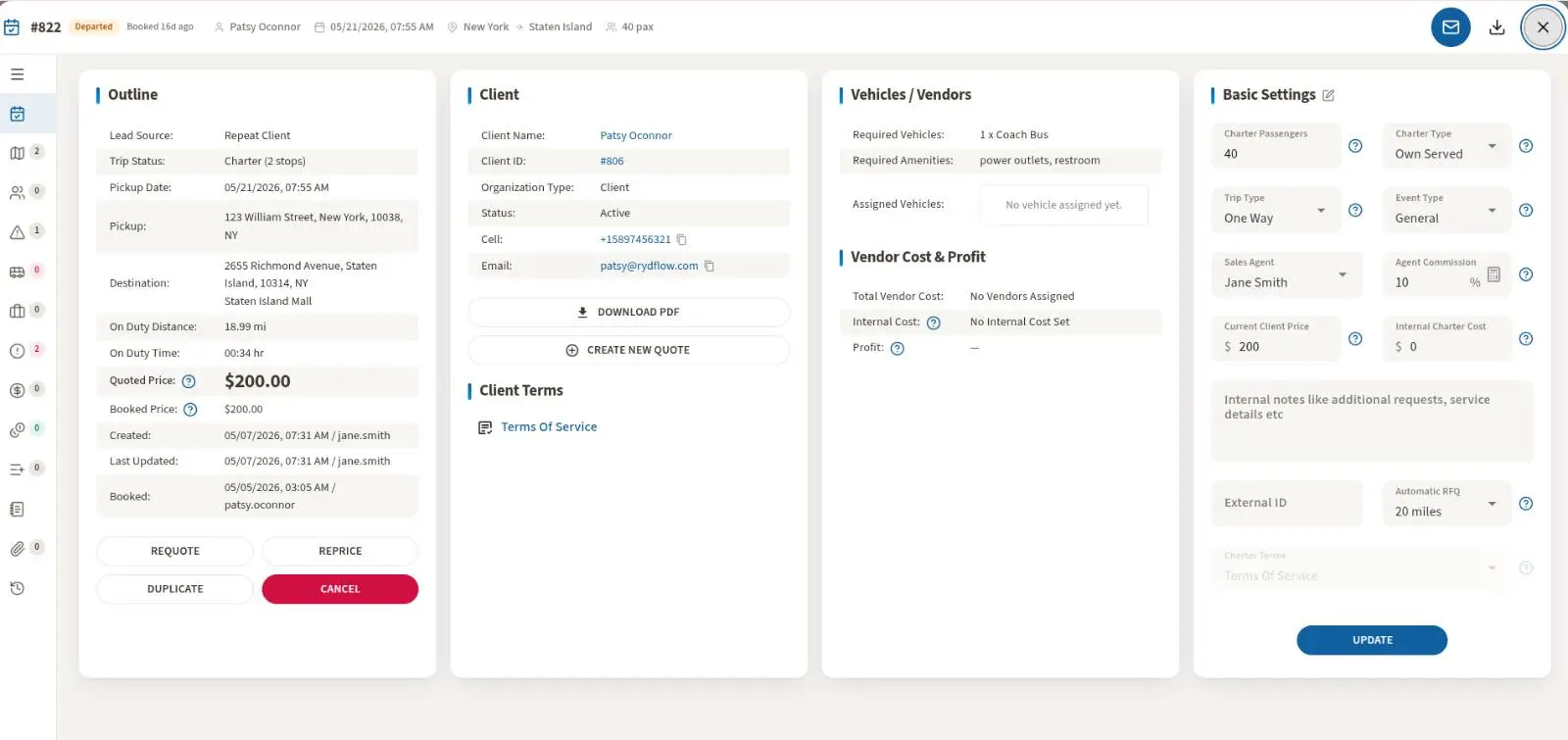Viewport: 1568px width, 740px height.
Task: Click the Trip Type help icon
Action: pyautogui.click(x=1355, y=210)
